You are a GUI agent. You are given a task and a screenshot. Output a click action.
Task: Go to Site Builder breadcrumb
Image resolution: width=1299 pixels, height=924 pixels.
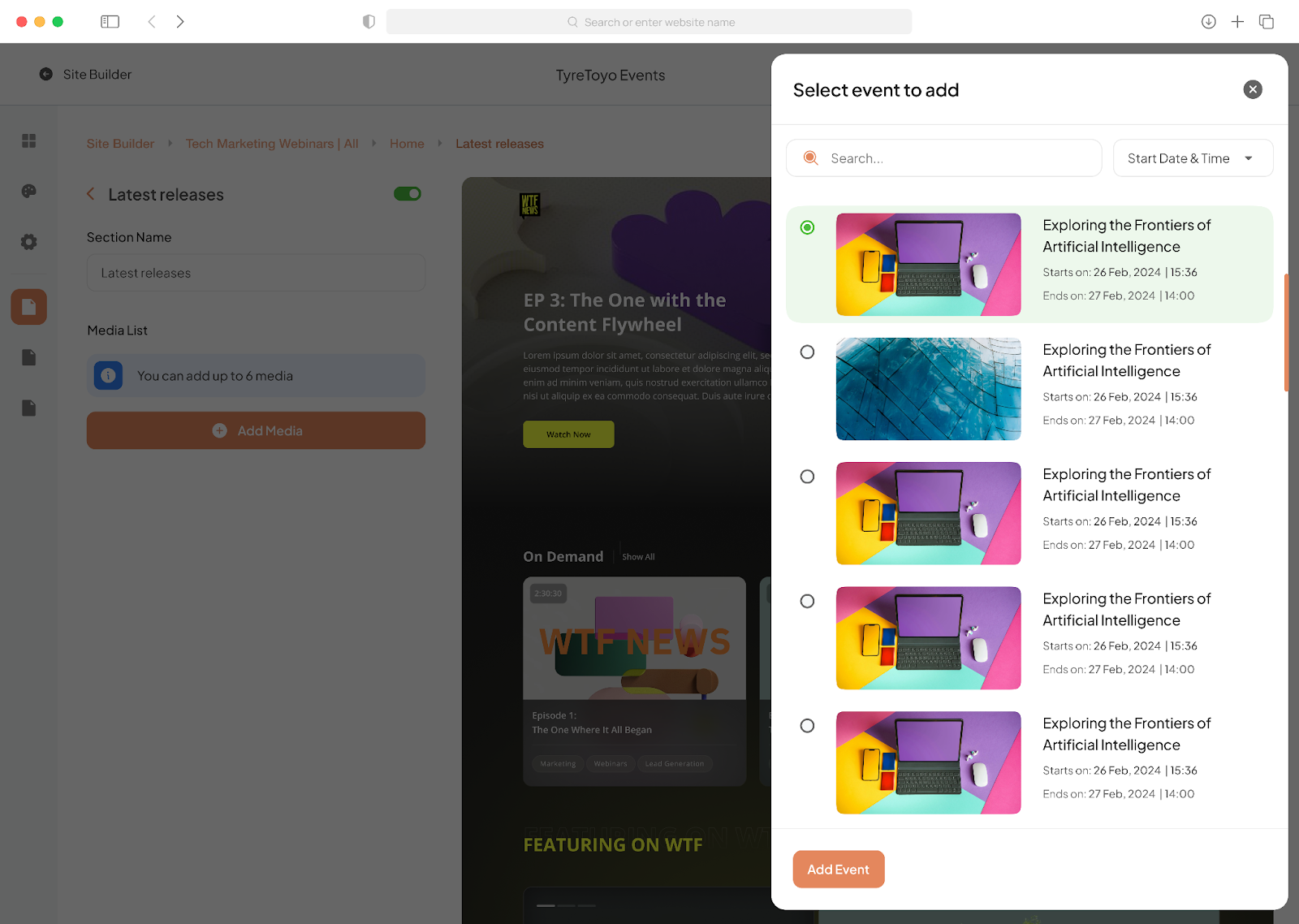click(x=120, y=144)
